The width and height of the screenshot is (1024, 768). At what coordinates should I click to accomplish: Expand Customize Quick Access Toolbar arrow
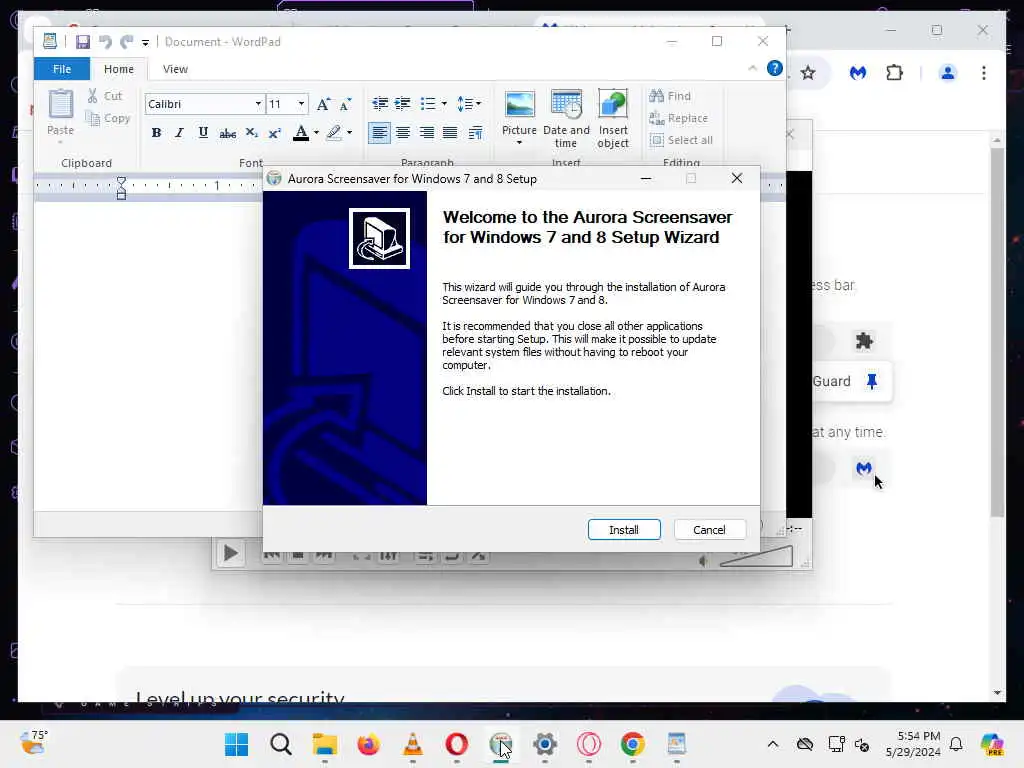pyautogui.click(x=145, y=42)
